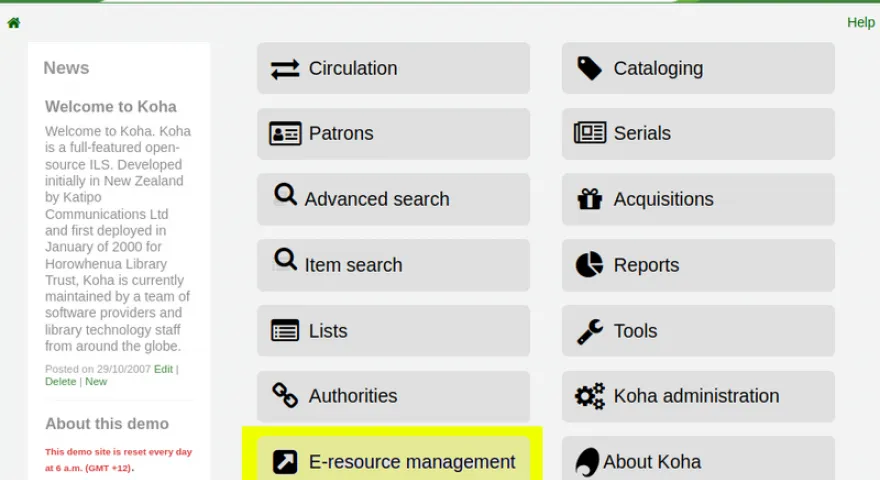
Task: Click the About Koha logo icon
Action: (x=588, y=463)
